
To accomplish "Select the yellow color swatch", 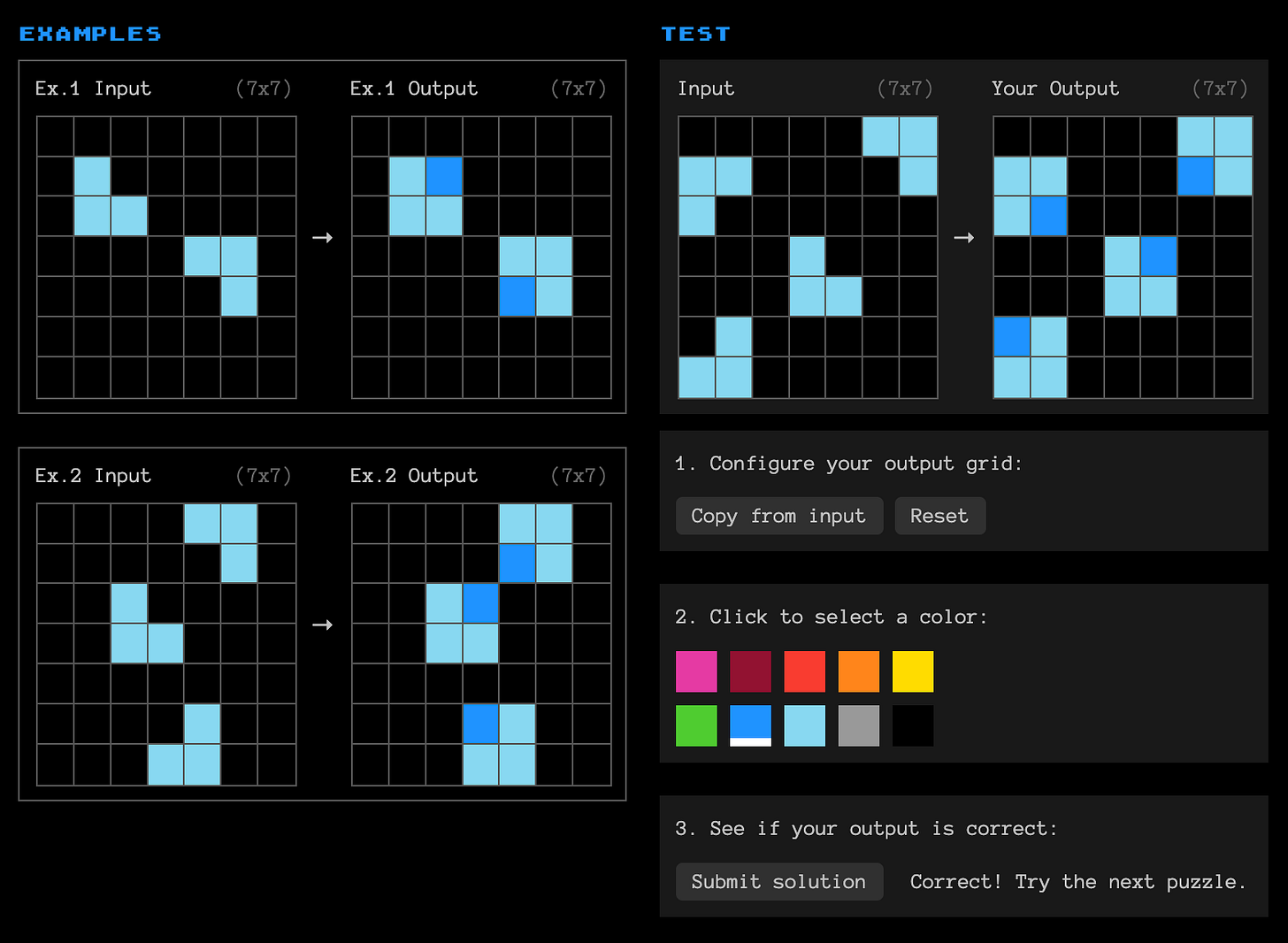I will tap(912, 671).
